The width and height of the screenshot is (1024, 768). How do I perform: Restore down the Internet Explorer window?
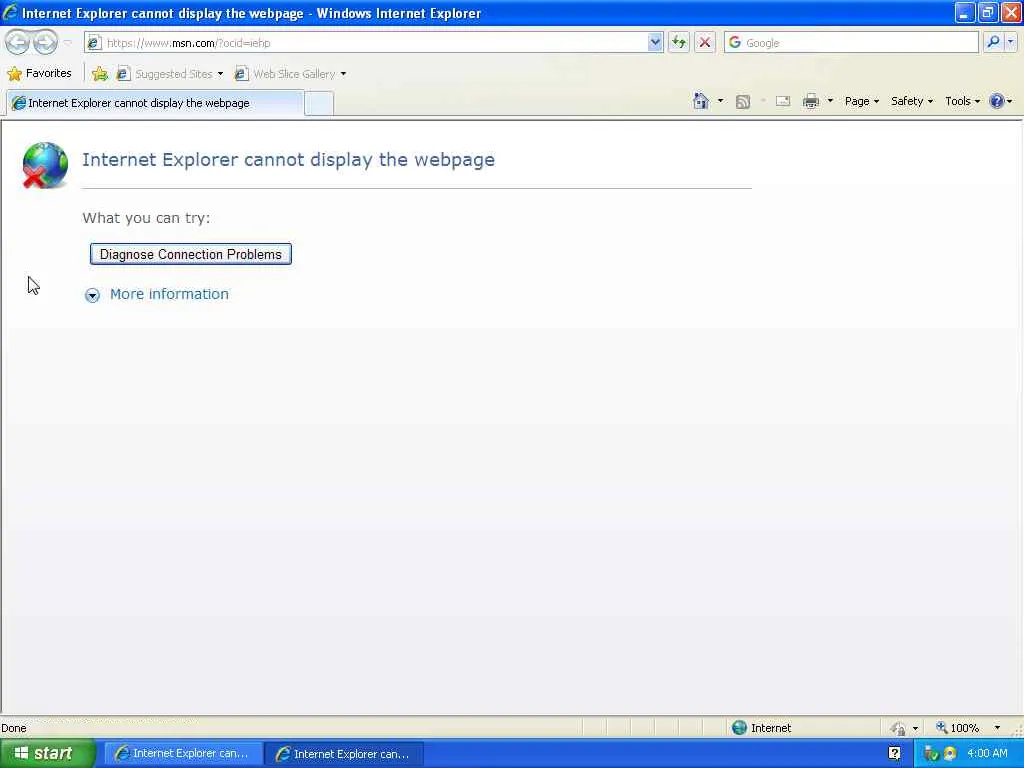tap(988, 12)
